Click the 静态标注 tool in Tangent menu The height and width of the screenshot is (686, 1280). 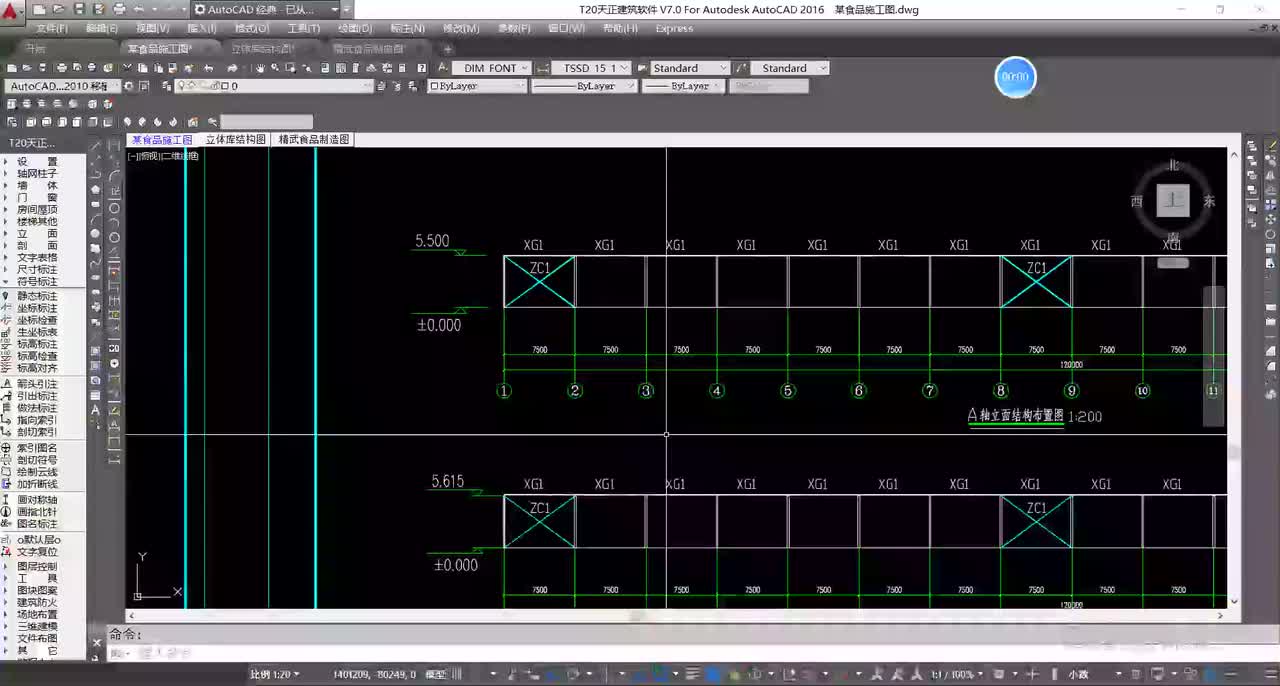tap(36, 296)
